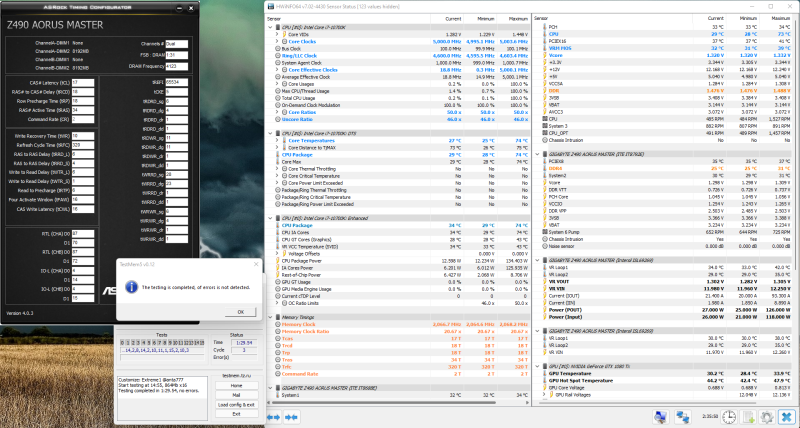Select the Vcore row in right pane

pyautogui.click(x=666, y=55)
